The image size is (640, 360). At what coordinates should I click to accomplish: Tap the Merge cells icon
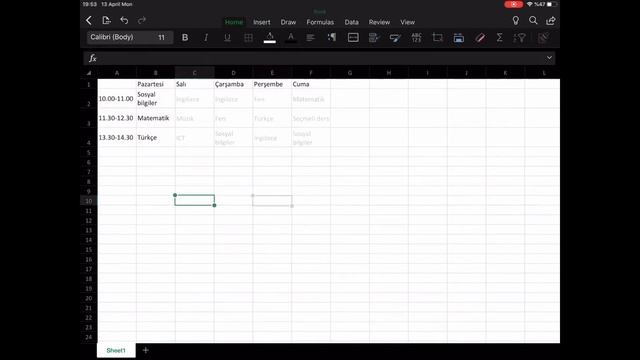(353, 38)
